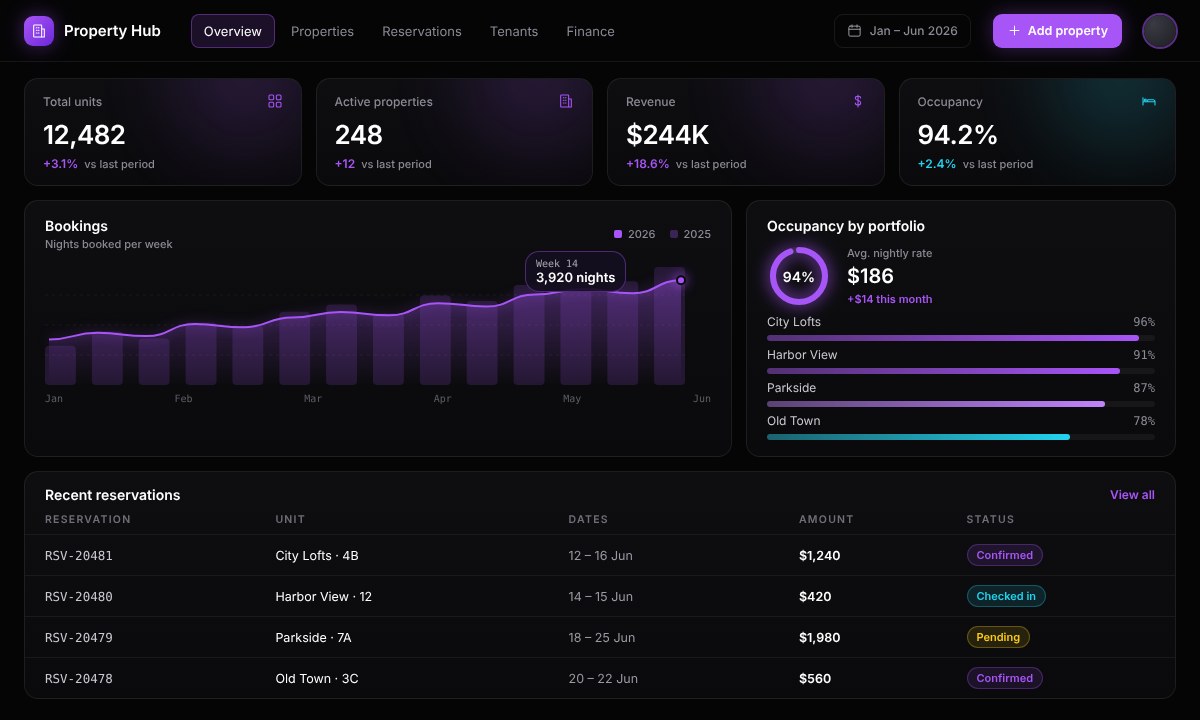Click the Revenue value $244K
The image size is (1200, 720).
pos(668,135)
